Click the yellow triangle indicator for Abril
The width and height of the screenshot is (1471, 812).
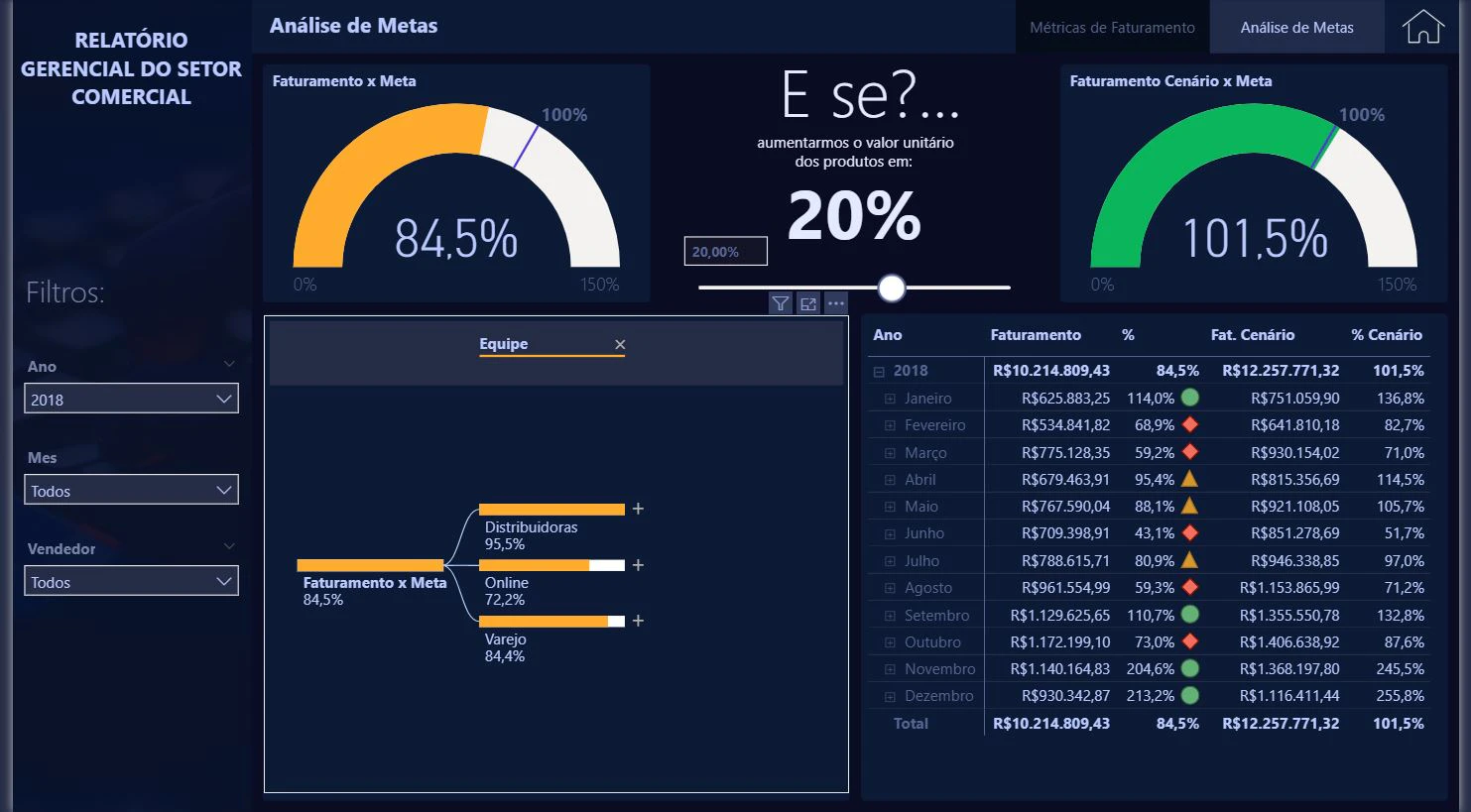click(1190, 479)
